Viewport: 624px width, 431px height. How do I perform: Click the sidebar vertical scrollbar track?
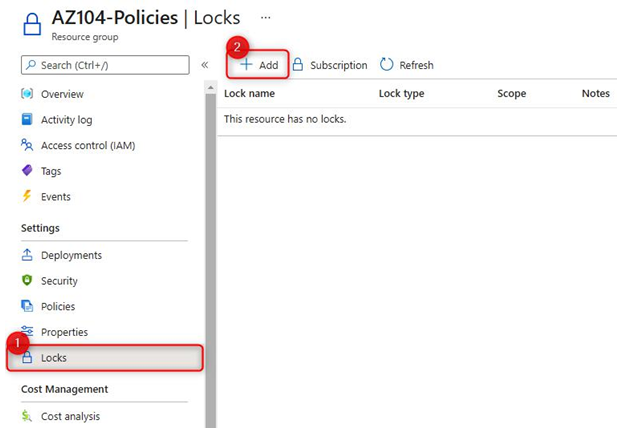pyautogui.click(x=211, y=261)
